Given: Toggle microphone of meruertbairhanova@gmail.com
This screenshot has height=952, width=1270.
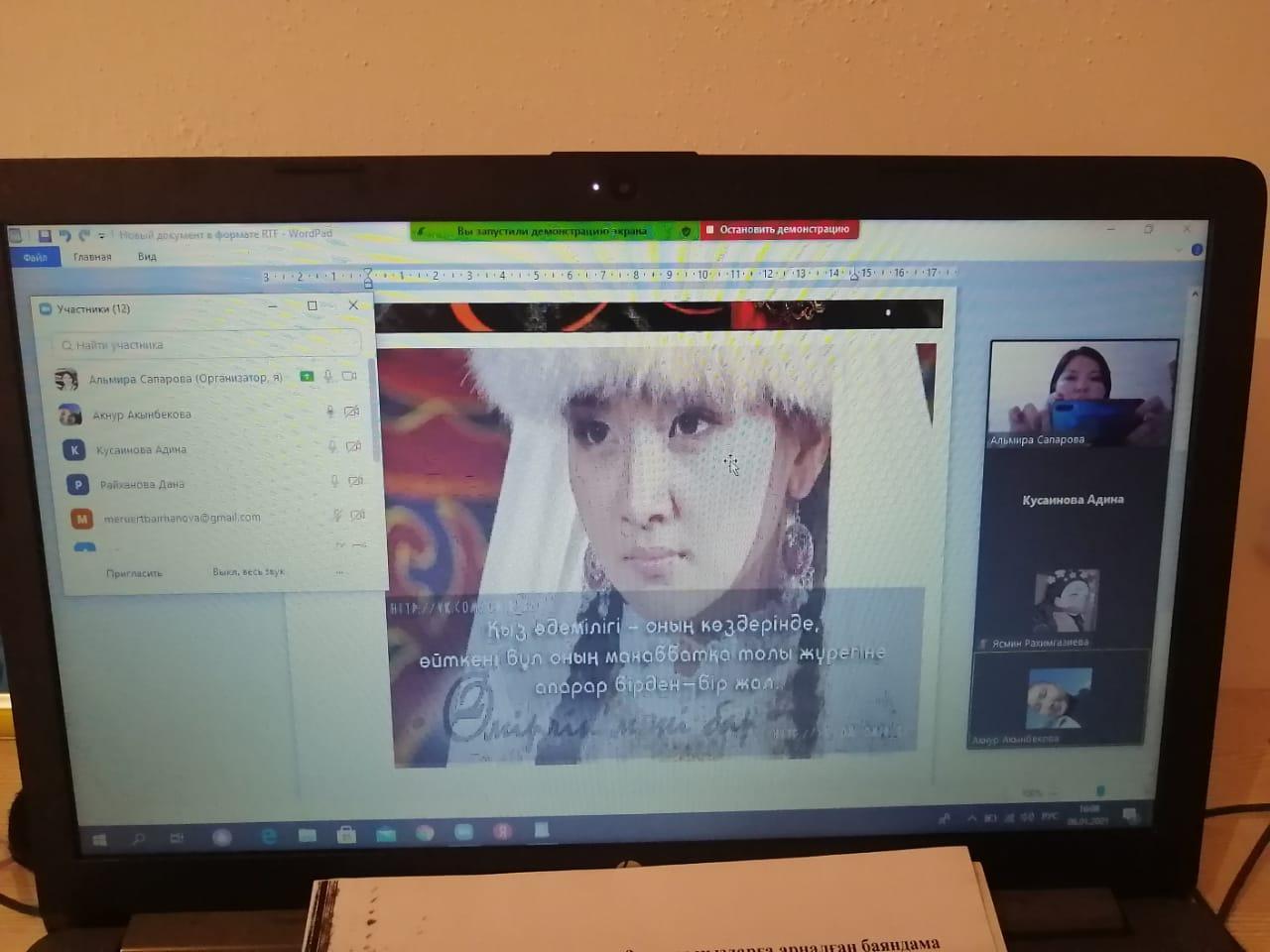Looking at the screenshot, I should [337, 516].
